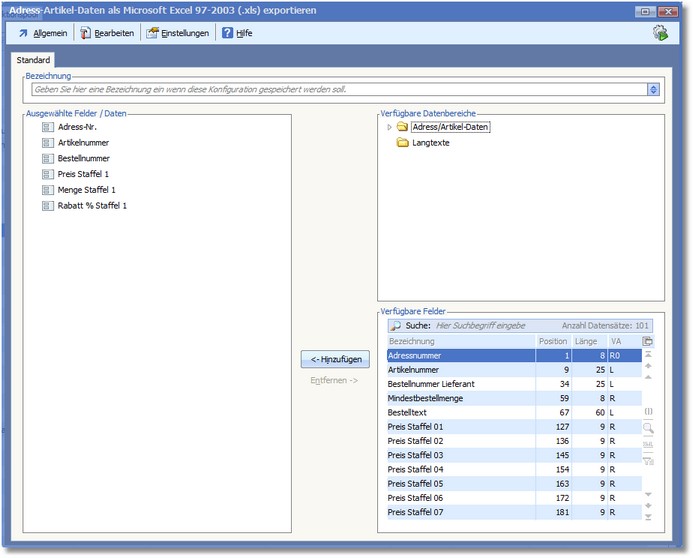Click the export icon at toolbar right
Image resolution: width=693 pixels, height=558 pixels.
pyautogui.click(x=660, y=33)
